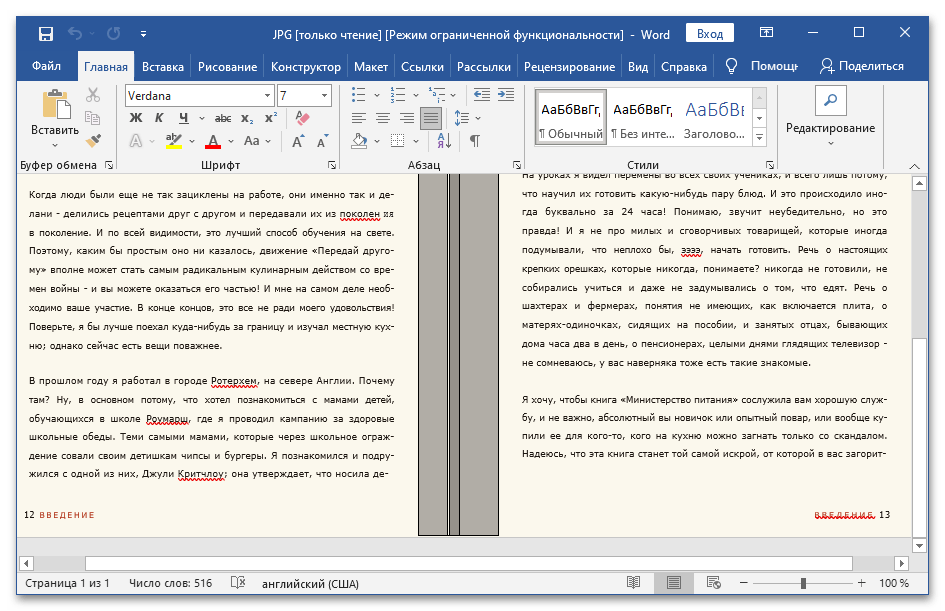Image resolution: width=945 pixels, height=611 pixels.
Task: Open the Буфер обмена dialog launcher
Action: click(109, 164)
